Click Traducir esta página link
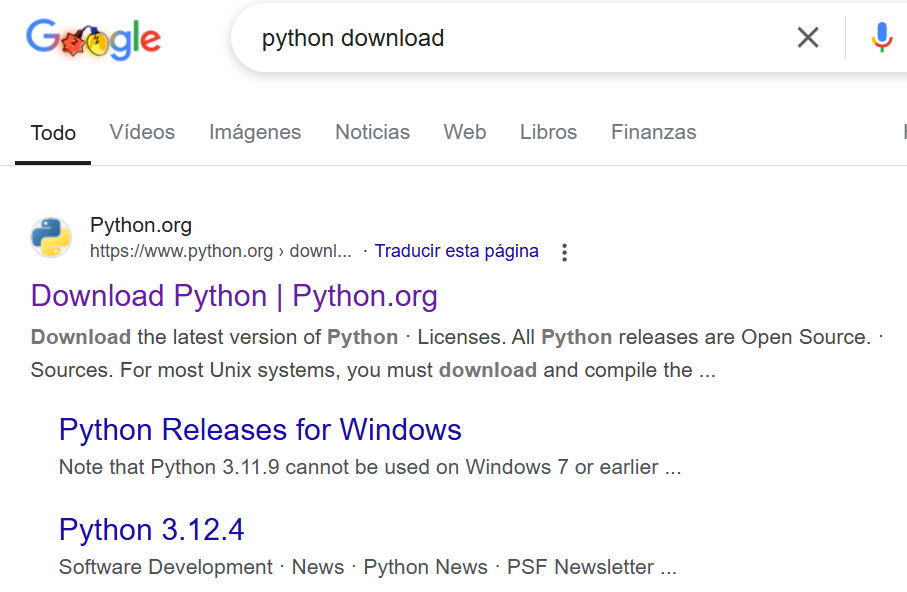Screen dimensions: 907x592 (456, 251)
